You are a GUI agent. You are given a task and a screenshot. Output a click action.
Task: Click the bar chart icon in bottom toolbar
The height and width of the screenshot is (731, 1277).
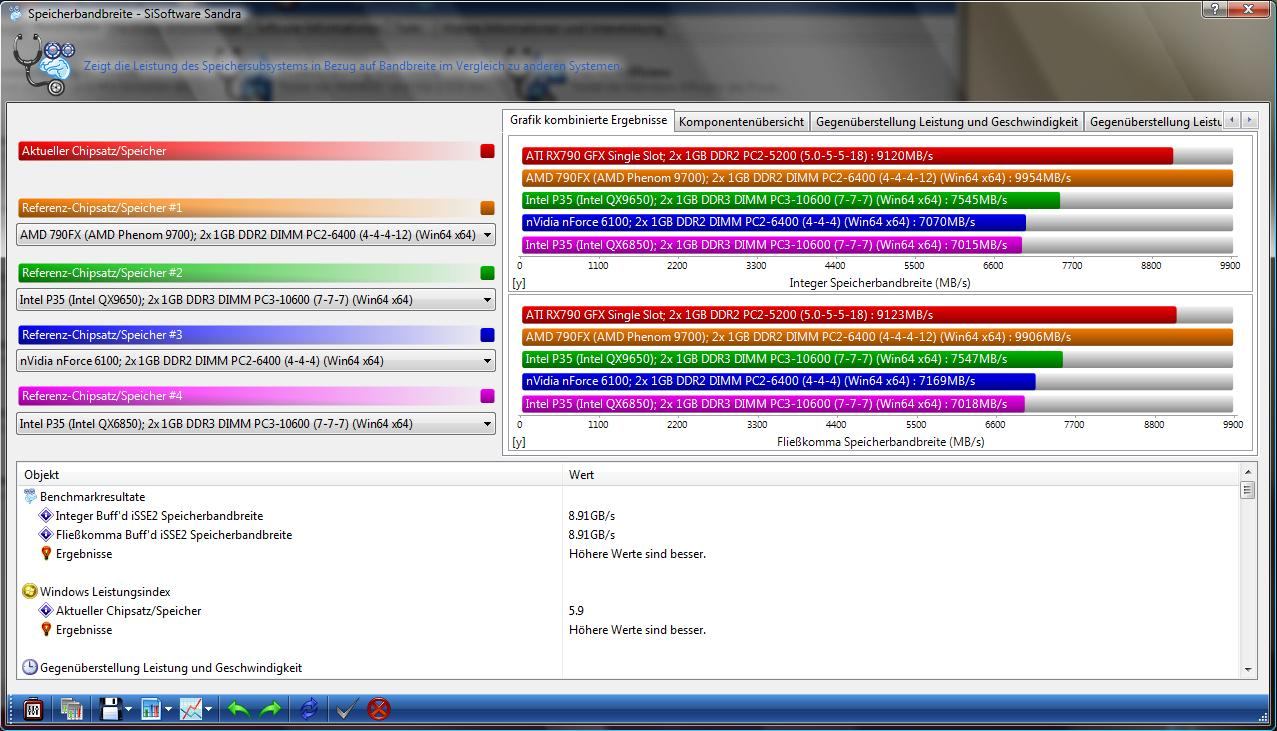tap(151, 709)
